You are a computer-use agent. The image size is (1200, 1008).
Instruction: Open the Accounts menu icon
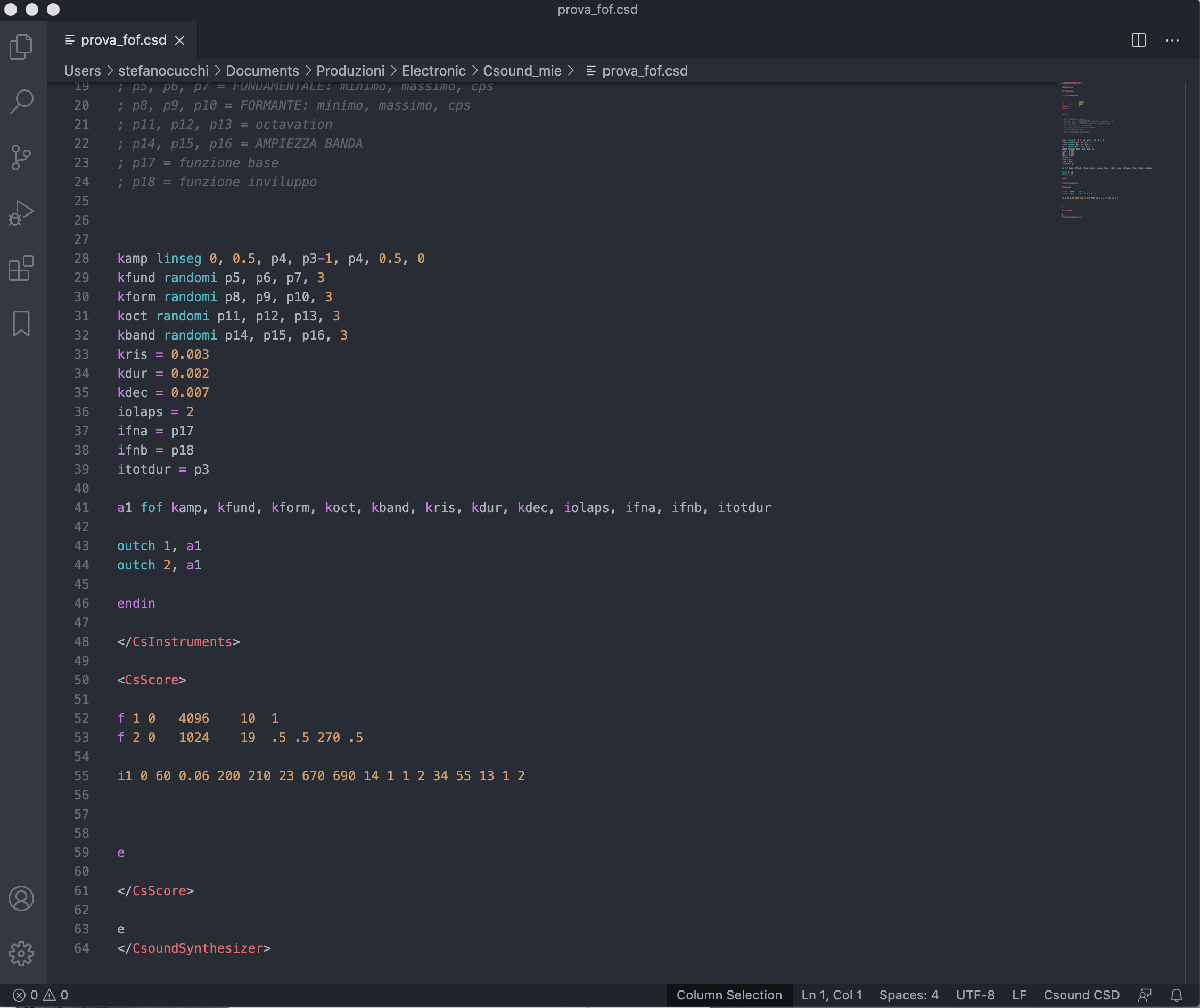[x=21, y=898]
